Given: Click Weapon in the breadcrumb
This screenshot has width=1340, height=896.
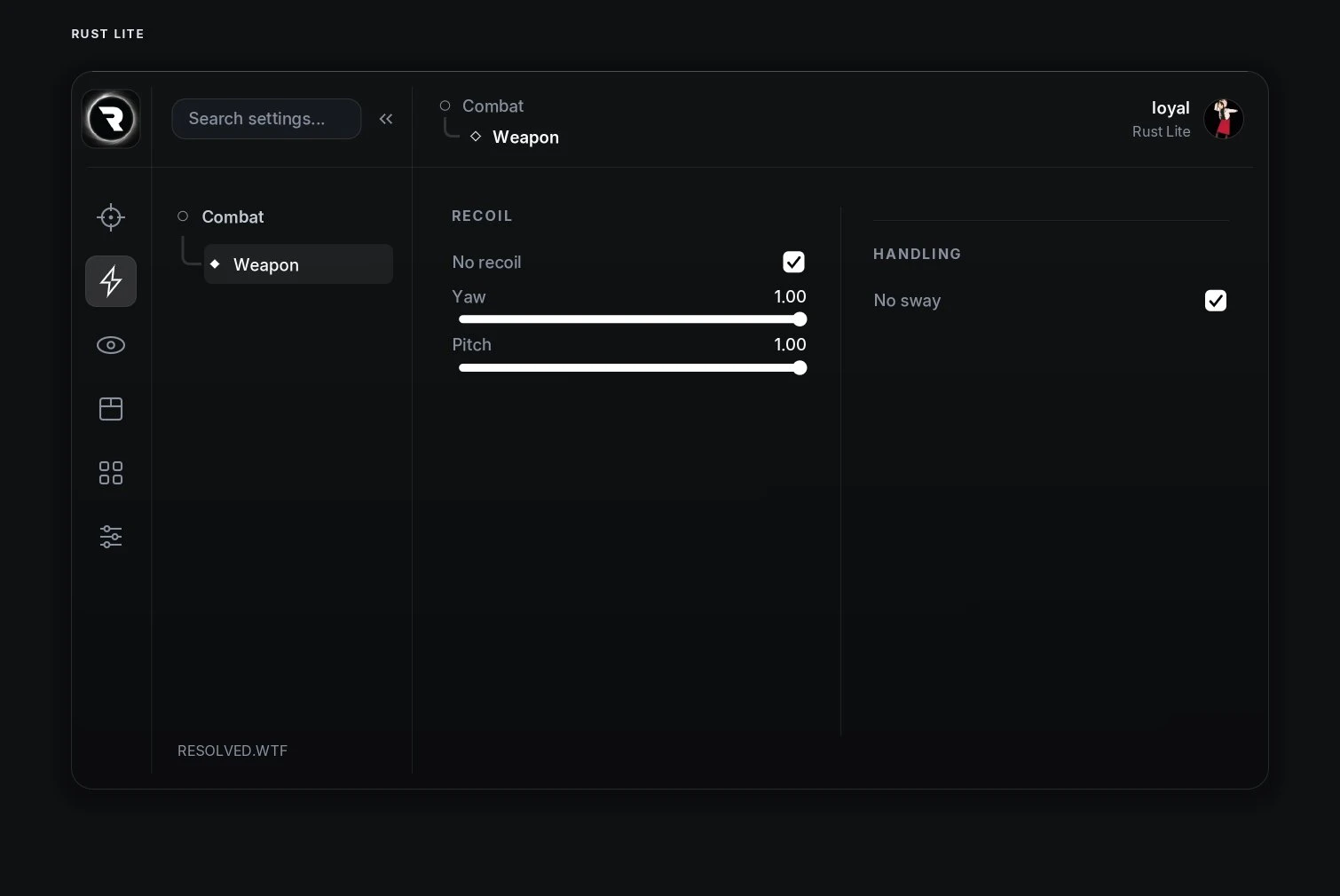Looking at the screenshot, I should [x=525, y=138].
